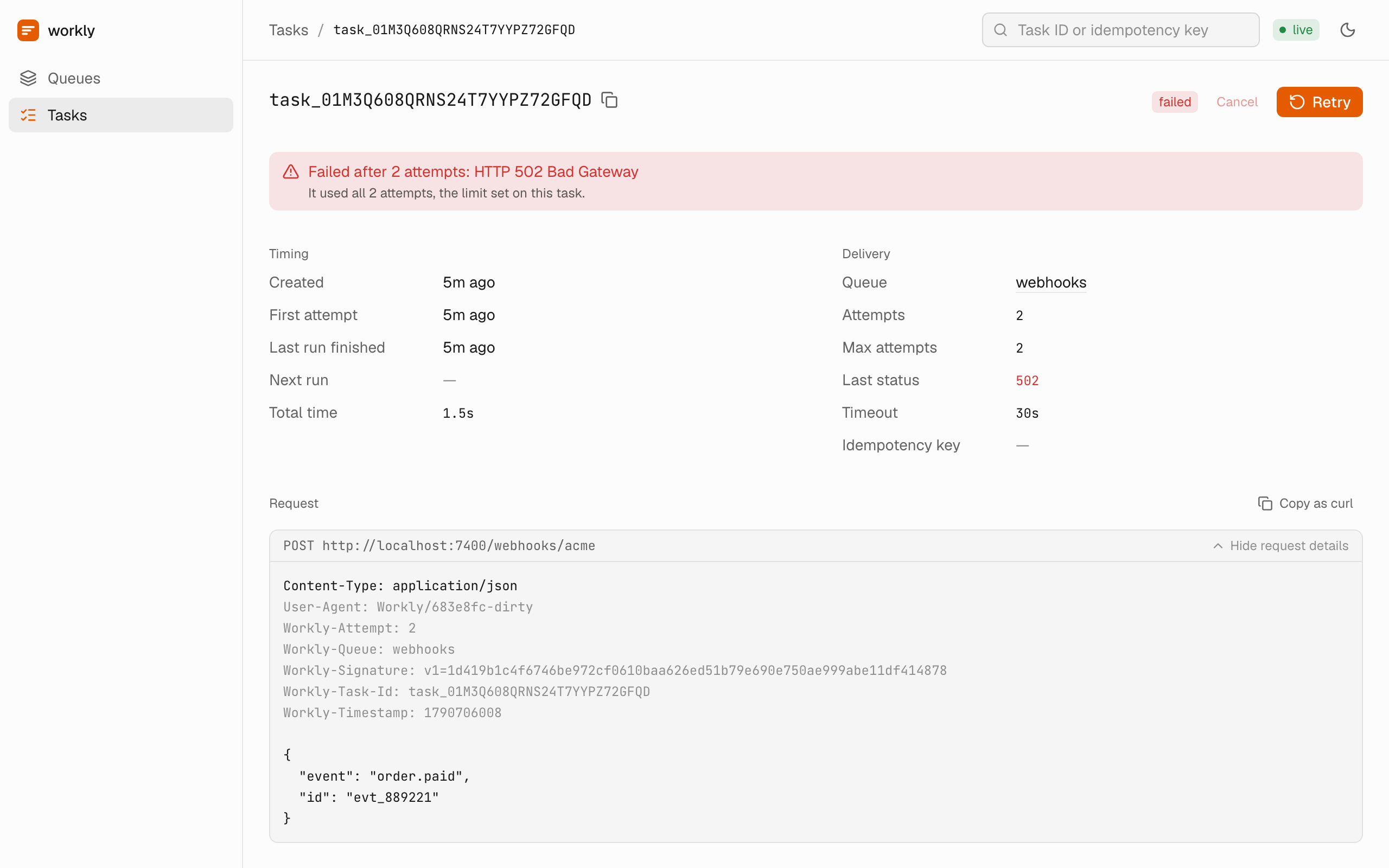Click the Workly-Timestamp header line
Viewport: 1389px width, 868px height.
click(393, 713)
